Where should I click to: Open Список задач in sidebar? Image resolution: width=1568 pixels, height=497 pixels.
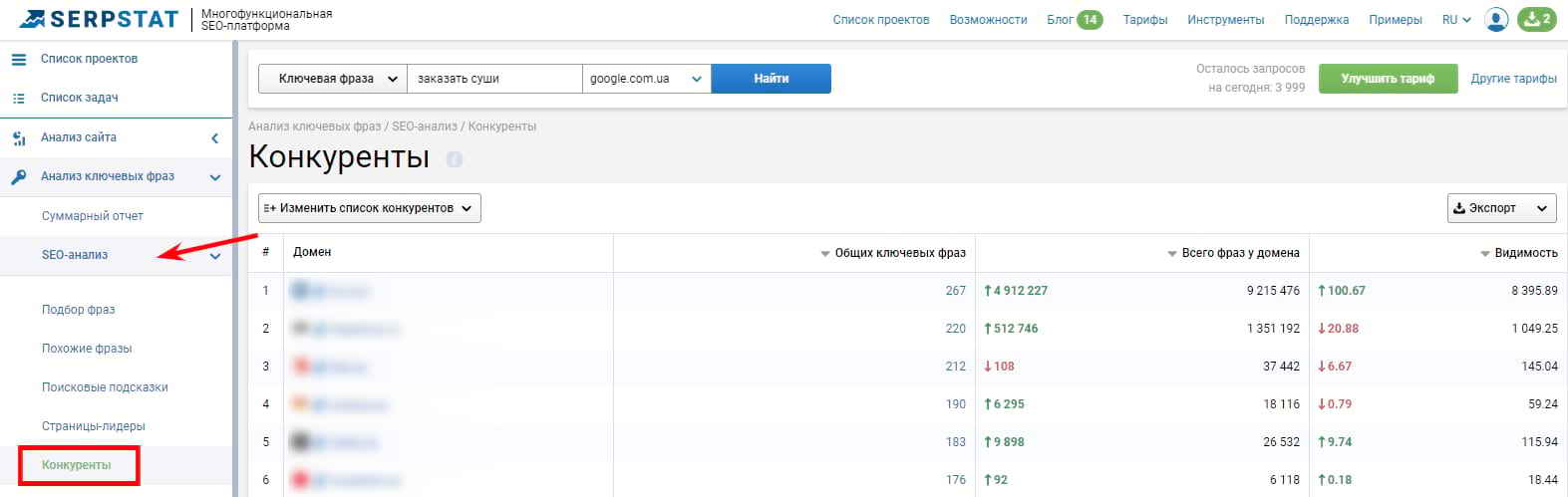79,99
